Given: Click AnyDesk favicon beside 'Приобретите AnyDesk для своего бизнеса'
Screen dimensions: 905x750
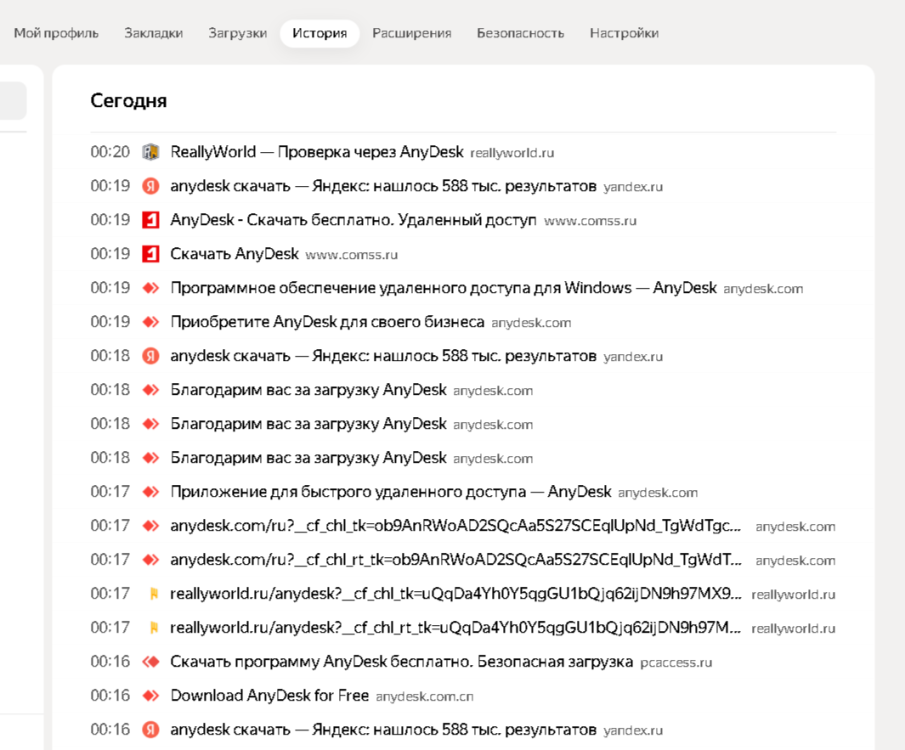Looking at the screenshot, I should coord(151,322).
